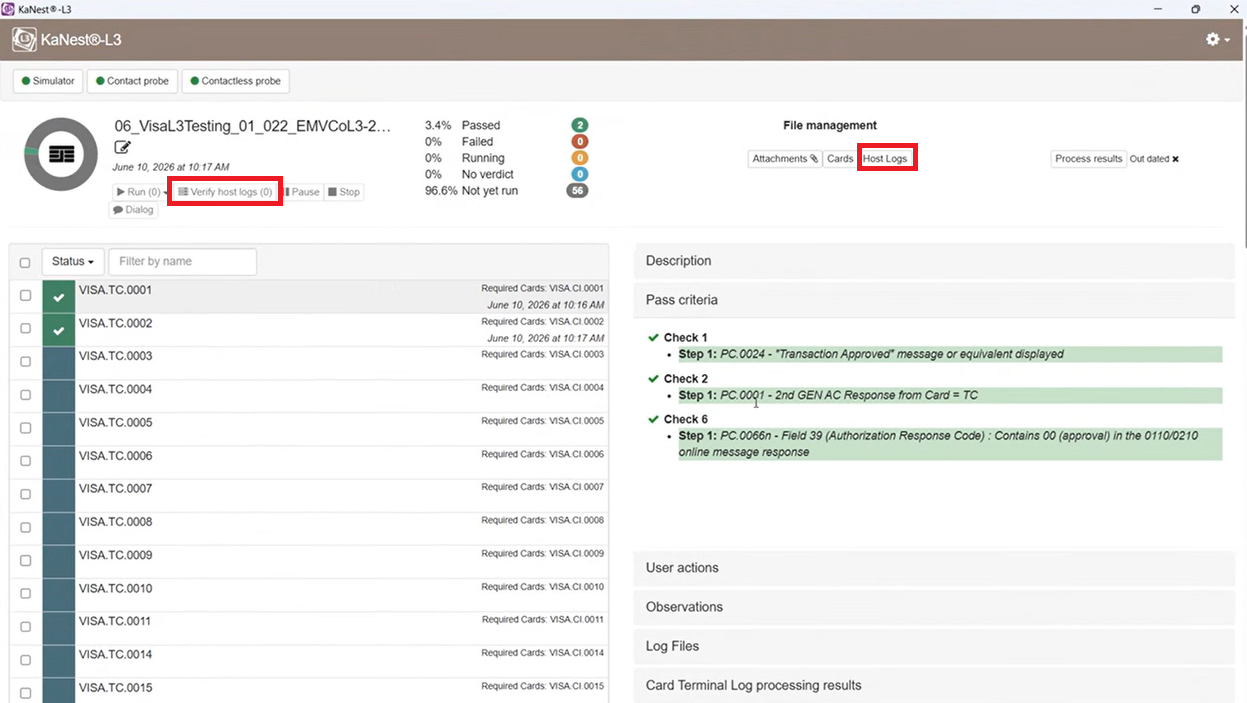Click the Process results button
Image resolution: width=1247 pixels, height=703 pixels.
1089,159
